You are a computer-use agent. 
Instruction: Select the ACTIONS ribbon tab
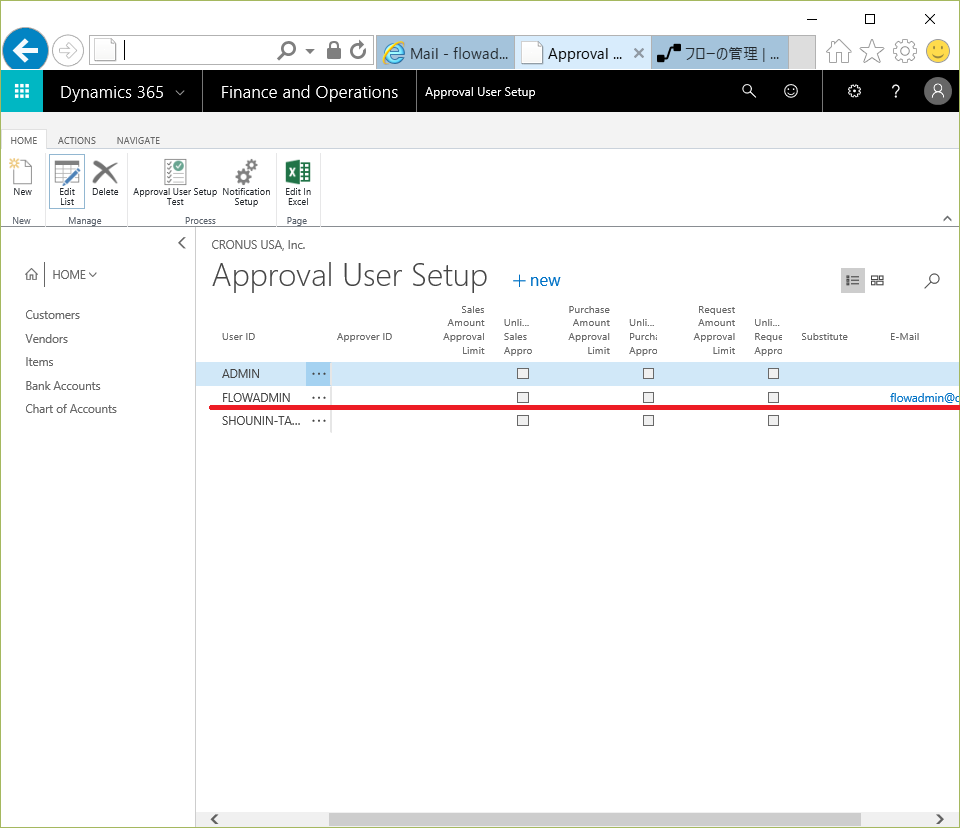click(x=77, y=140)
